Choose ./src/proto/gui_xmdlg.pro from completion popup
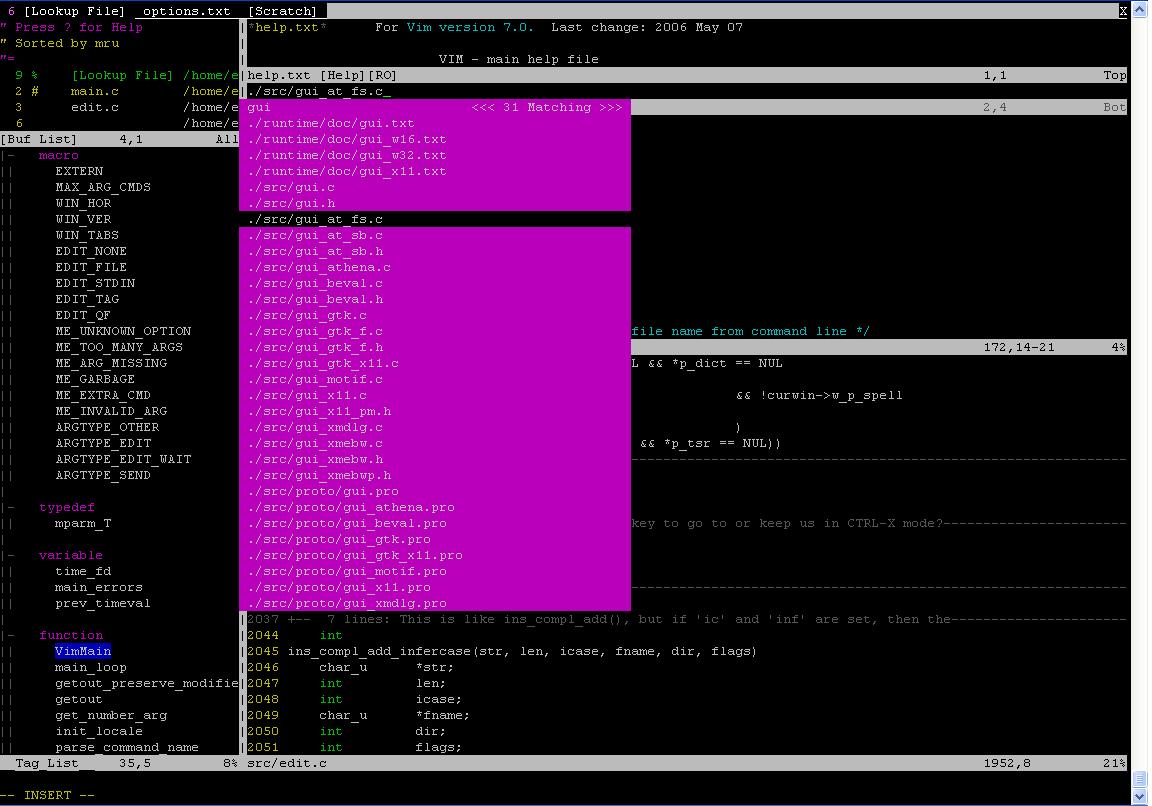 435,603
